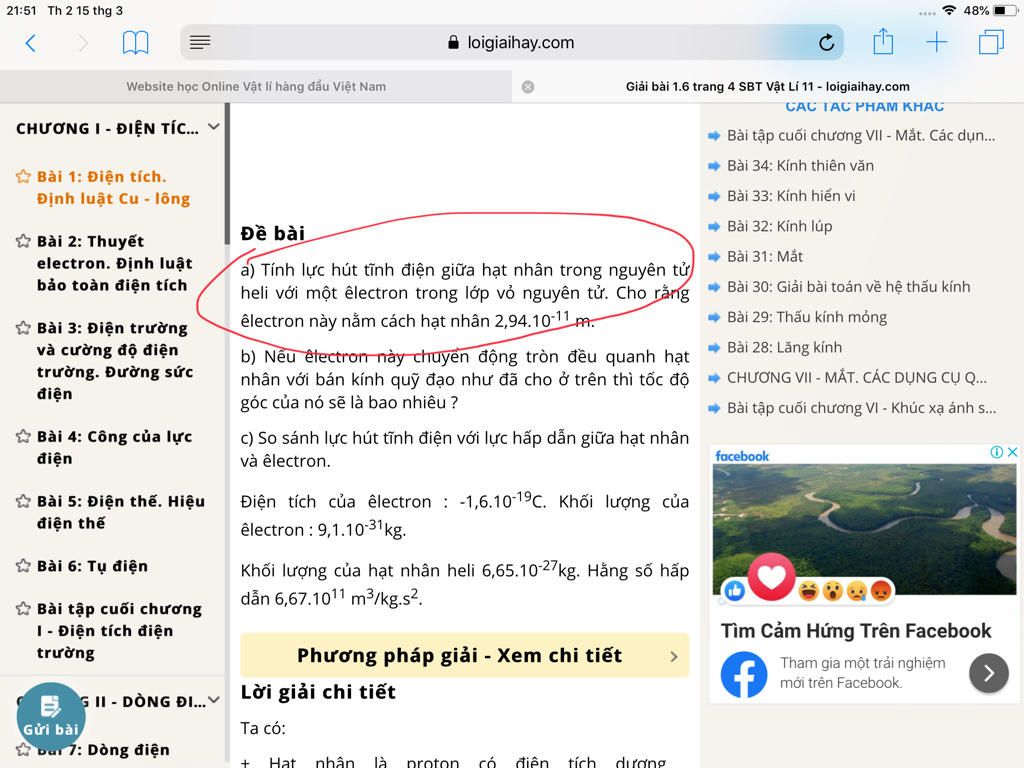Tap the heart reaction in the ad
This screenshot has height=768, width=1024.
[x=771, y=578]
